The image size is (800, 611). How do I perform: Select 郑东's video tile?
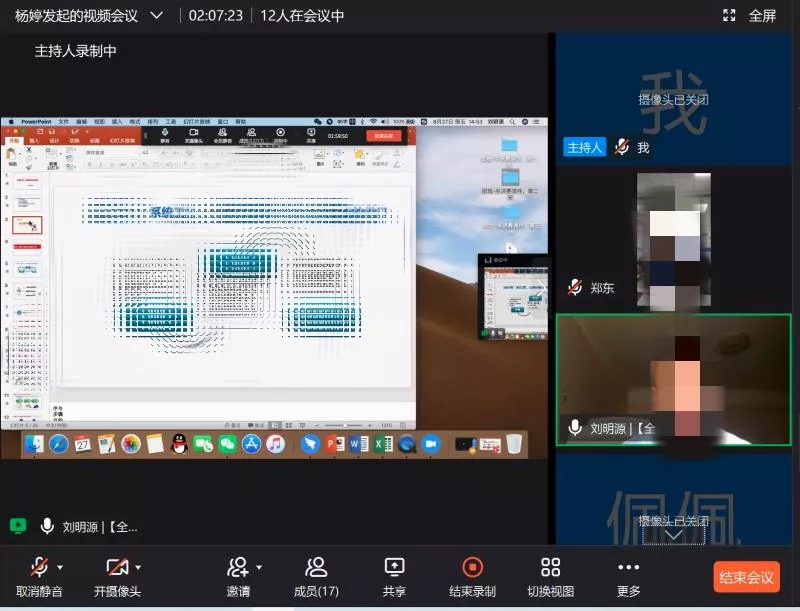point(673,240)
